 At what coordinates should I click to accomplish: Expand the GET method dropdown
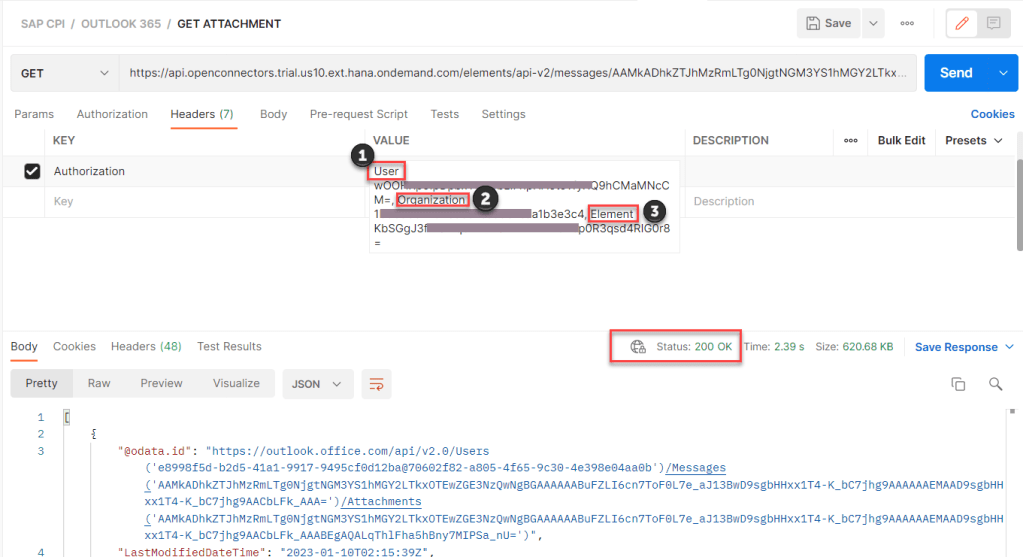point(64,73)
